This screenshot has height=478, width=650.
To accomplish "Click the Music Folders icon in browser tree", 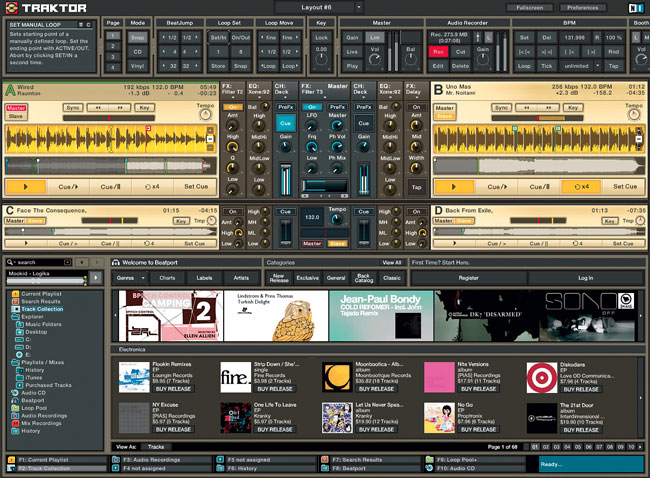I will (x=19, y=324).
